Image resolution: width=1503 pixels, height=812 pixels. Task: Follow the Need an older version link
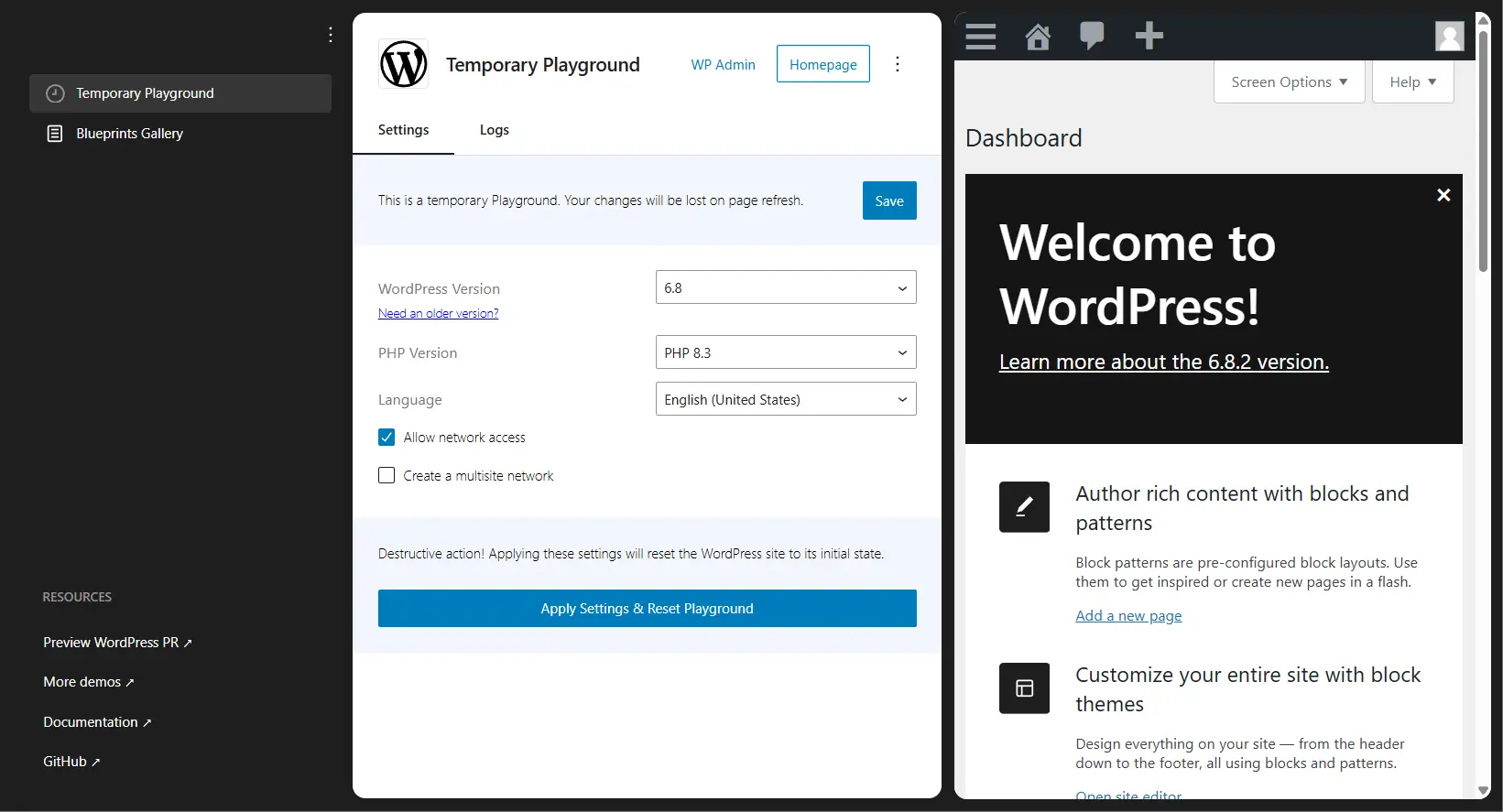click(x=438, y=313)
